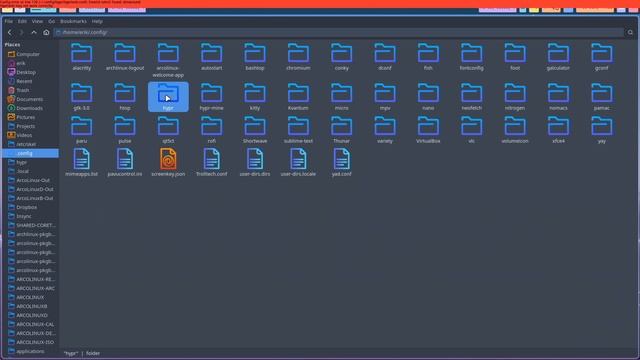Select the Thunar folder
This screenshot has width=640, height=360.
342,130
